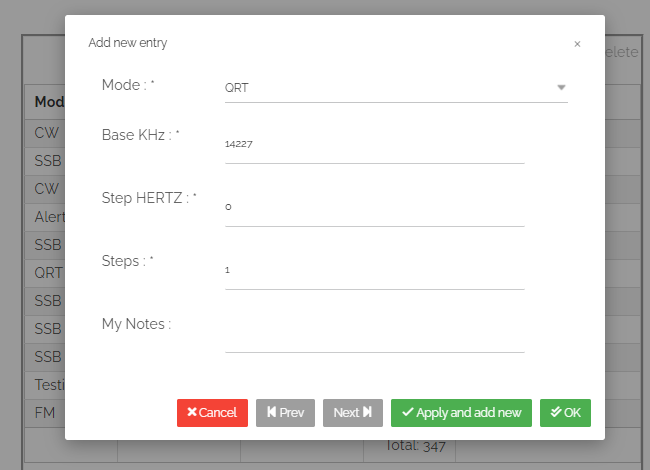Expand the Mode dropdown arrow
Image resolution: width=650 pixels, height=470 pixels.
tap(561, 87)
